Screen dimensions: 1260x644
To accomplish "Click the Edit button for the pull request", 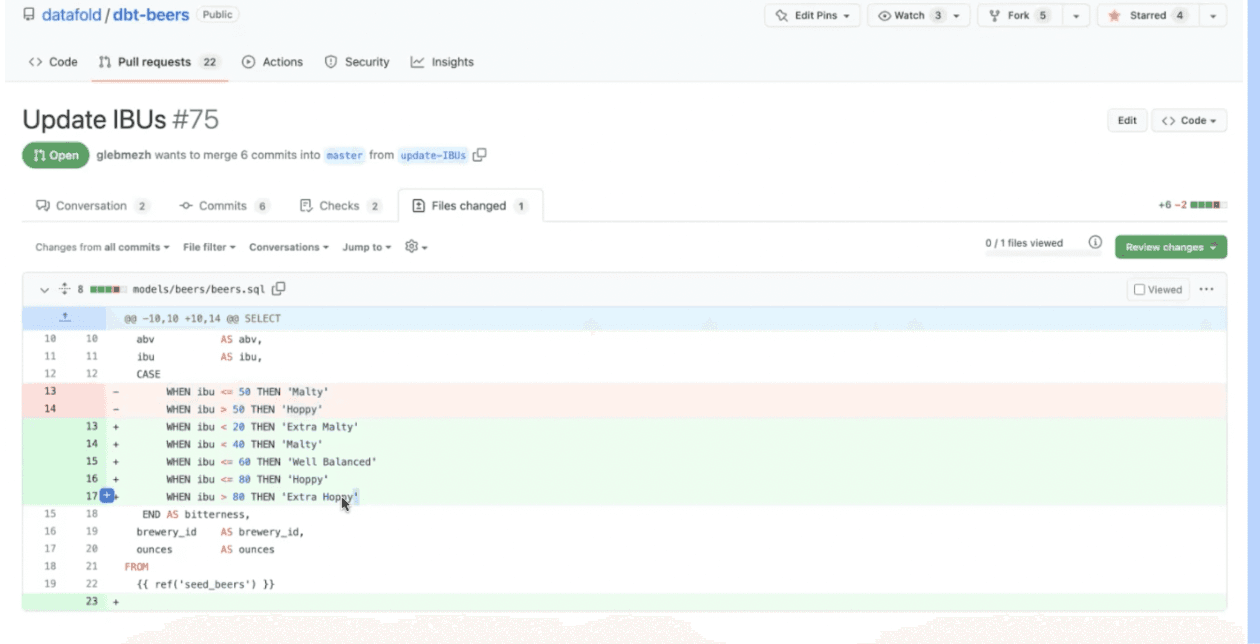I will click(x=1127, y=119).
